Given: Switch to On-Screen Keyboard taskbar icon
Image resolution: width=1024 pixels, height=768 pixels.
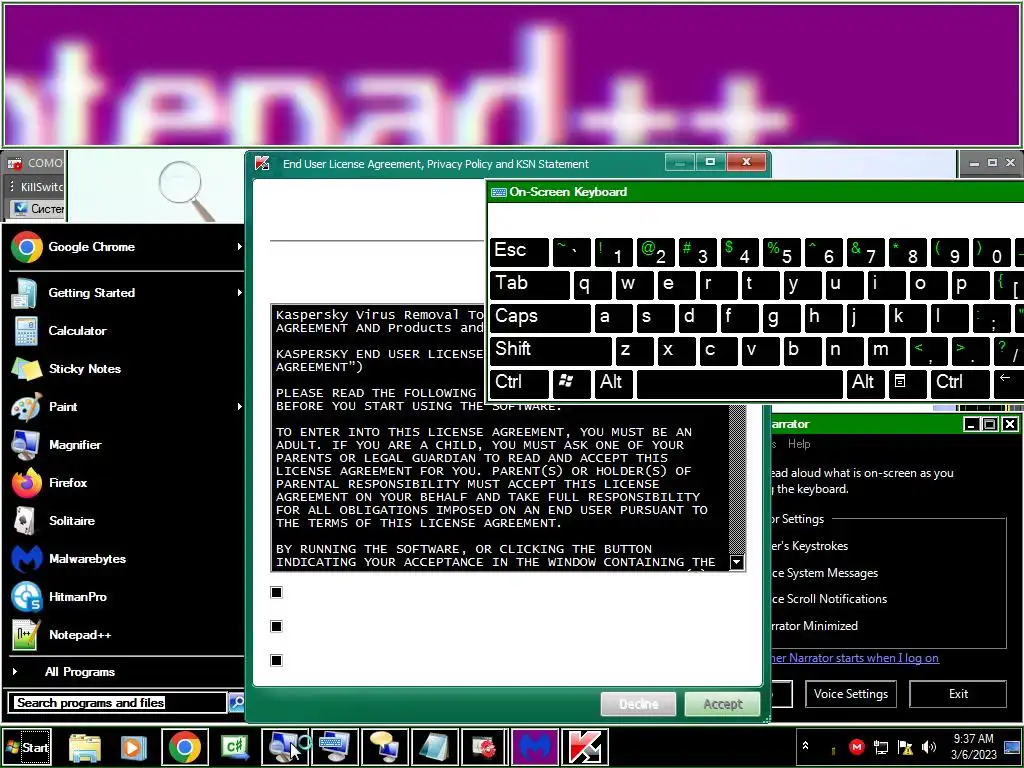Looking at the screenshot, I should tap(334, 747).
